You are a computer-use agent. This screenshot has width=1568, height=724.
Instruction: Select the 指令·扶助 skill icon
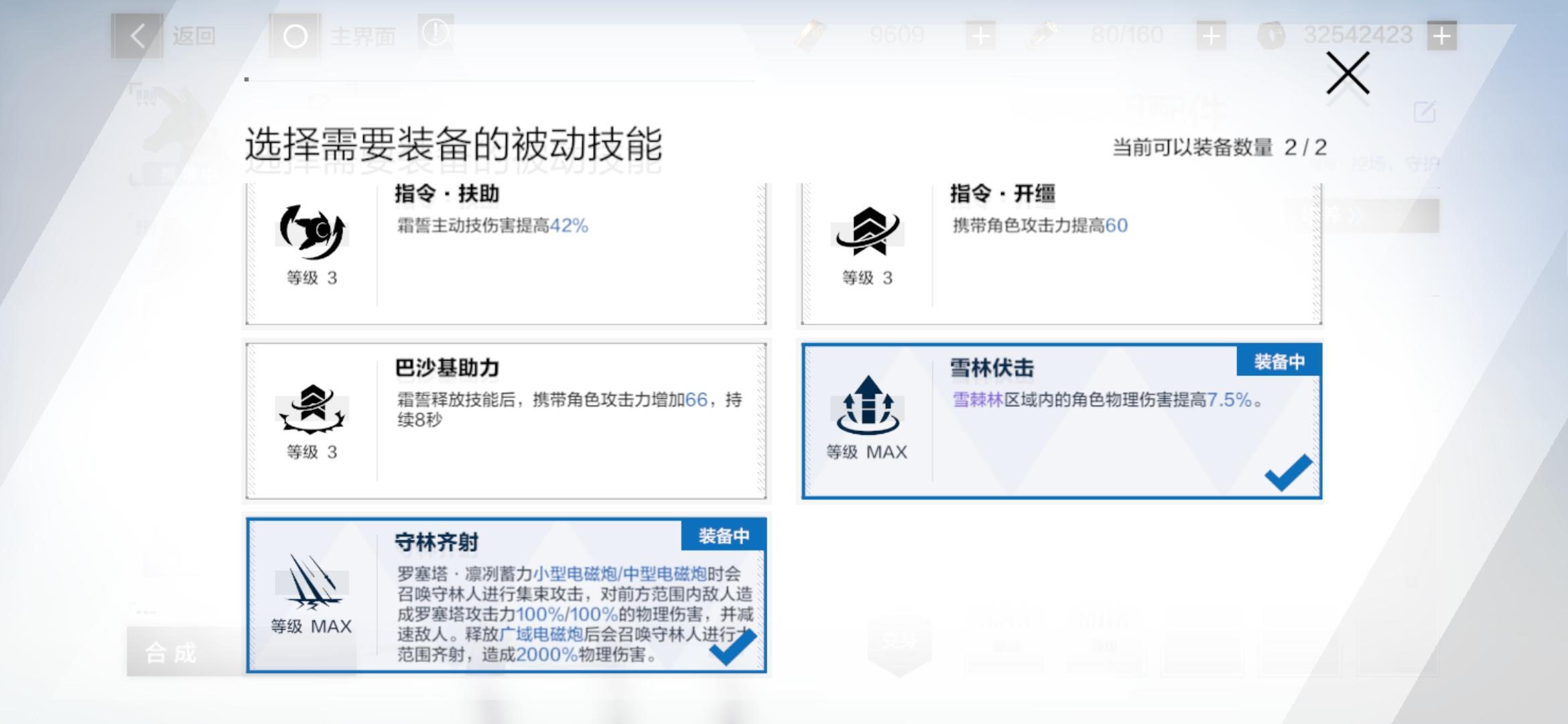click(312, 232)
